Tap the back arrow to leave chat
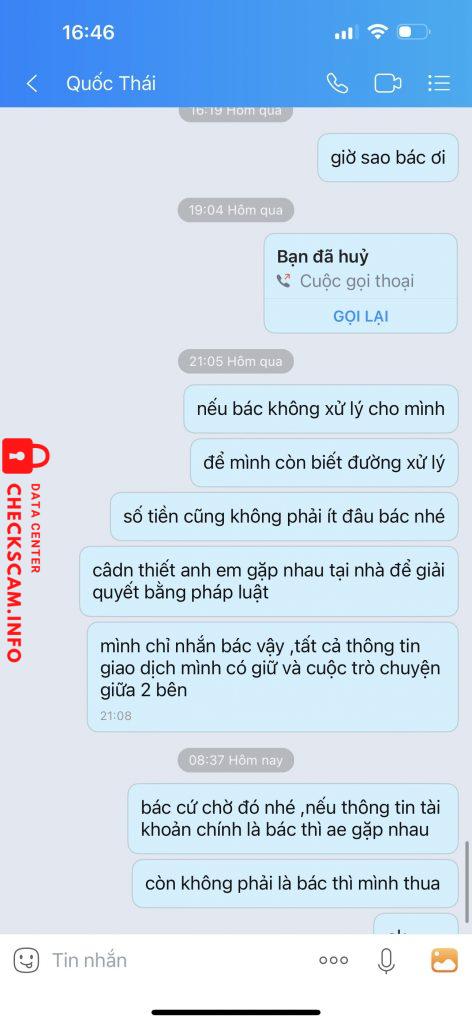 (31, 83)
